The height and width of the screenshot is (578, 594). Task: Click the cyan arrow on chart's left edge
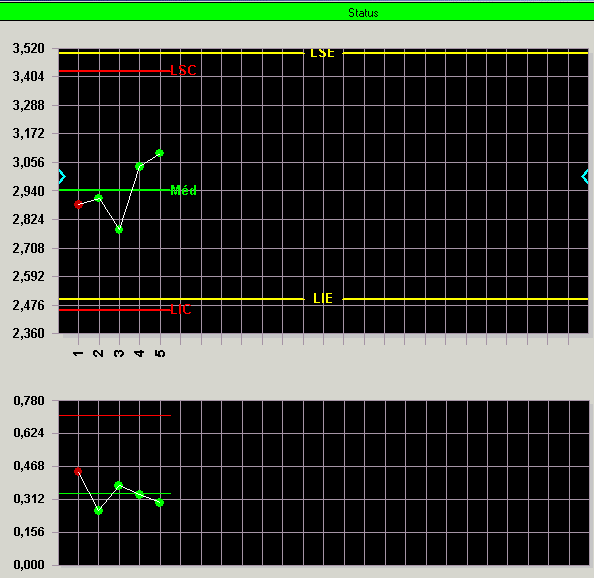click(x=62, y=177)
